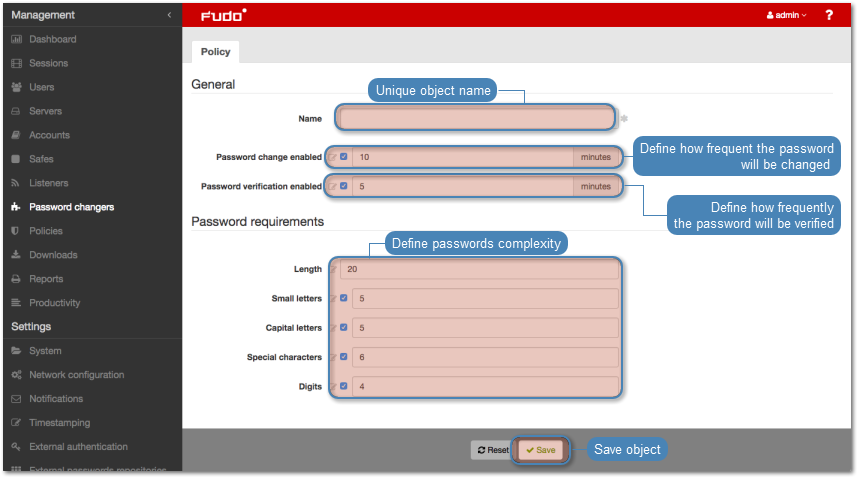Image resolution: width=859 pixels, height=479 pixels.
Task: Select the Policy tab
Action: point(215,52)
